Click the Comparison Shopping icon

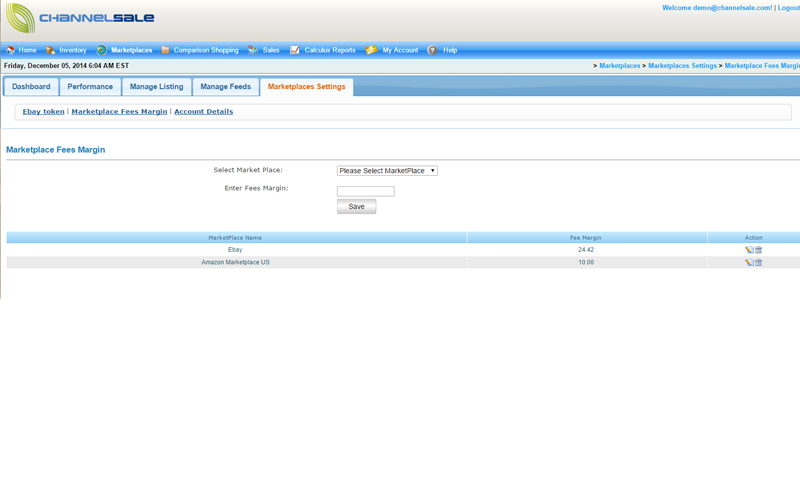point(165,50)
